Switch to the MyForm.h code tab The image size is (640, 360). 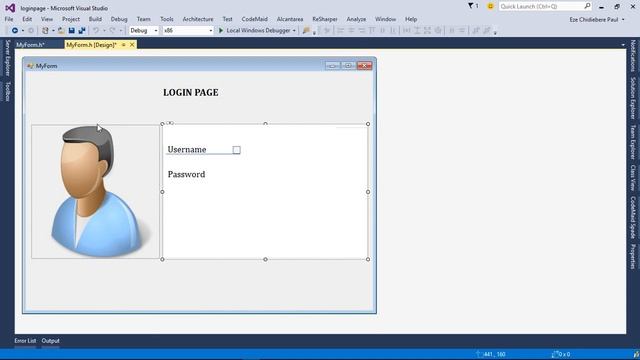click(31, 45)
